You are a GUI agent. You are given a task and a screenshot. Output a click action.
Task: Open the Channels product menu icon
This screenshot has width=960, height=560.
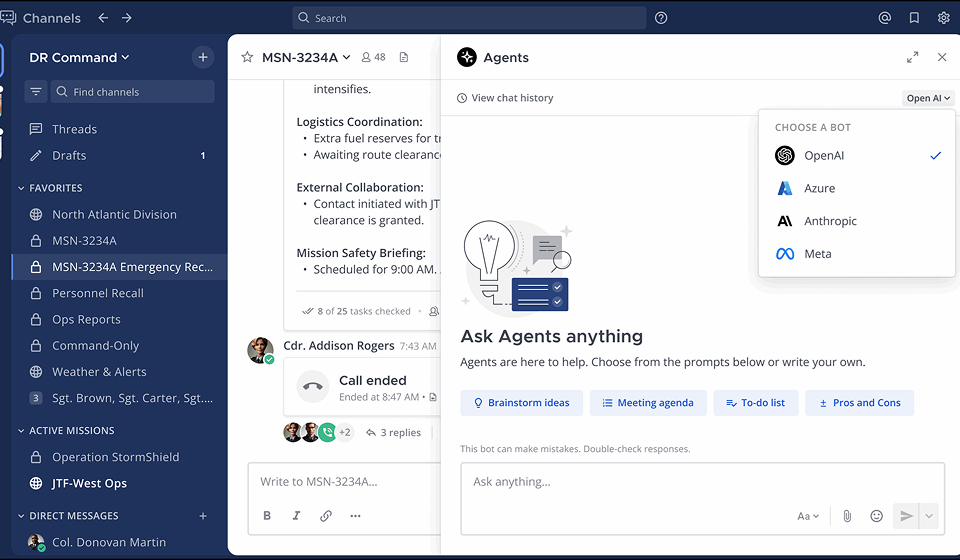(8, 18)
